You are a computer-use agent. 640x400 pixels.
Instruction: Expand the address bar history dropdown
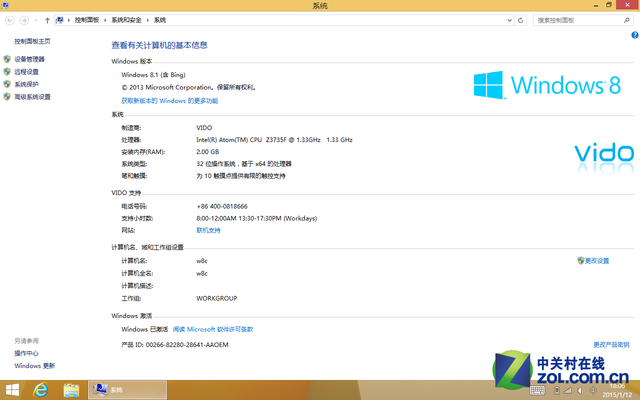[509, 20]
